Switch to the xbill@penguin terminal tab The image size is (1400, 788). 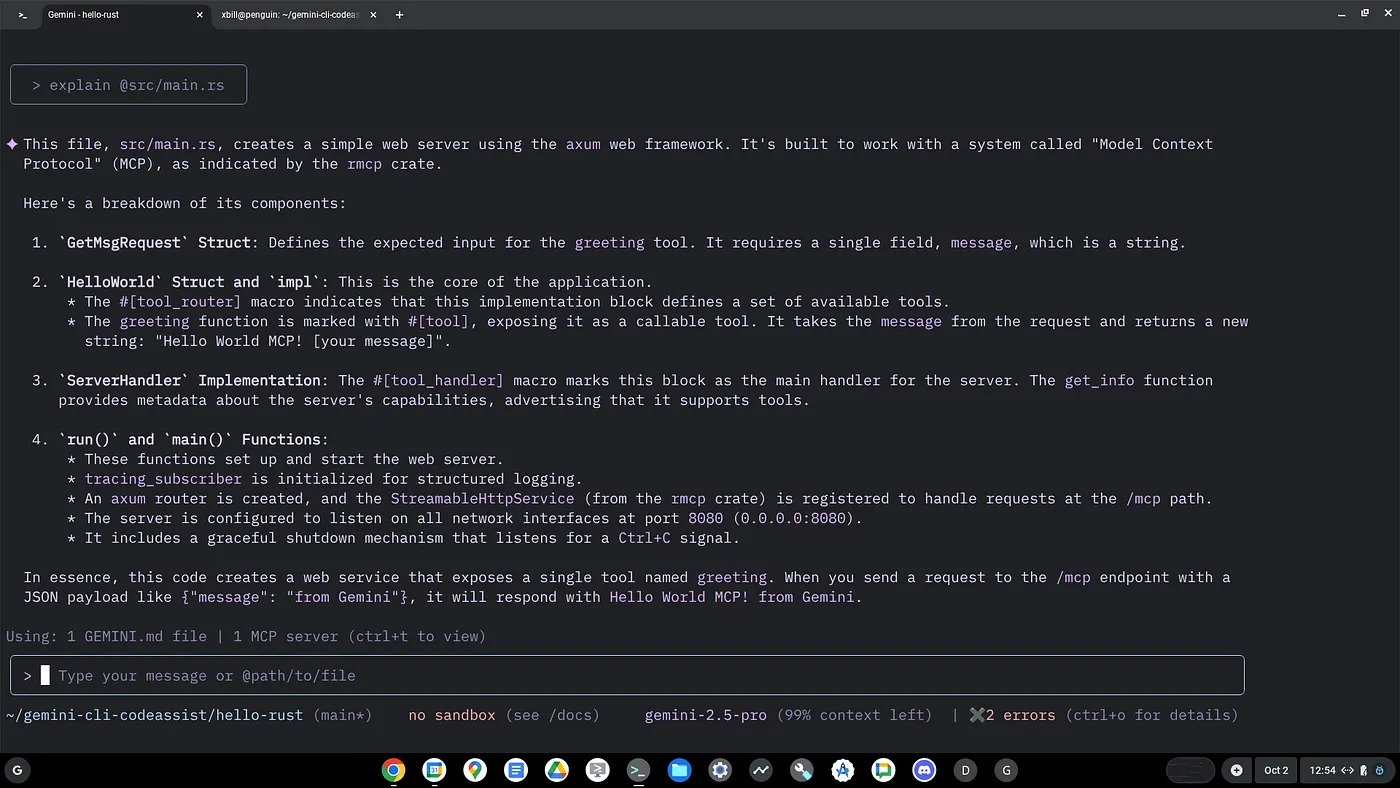point(290,15)
